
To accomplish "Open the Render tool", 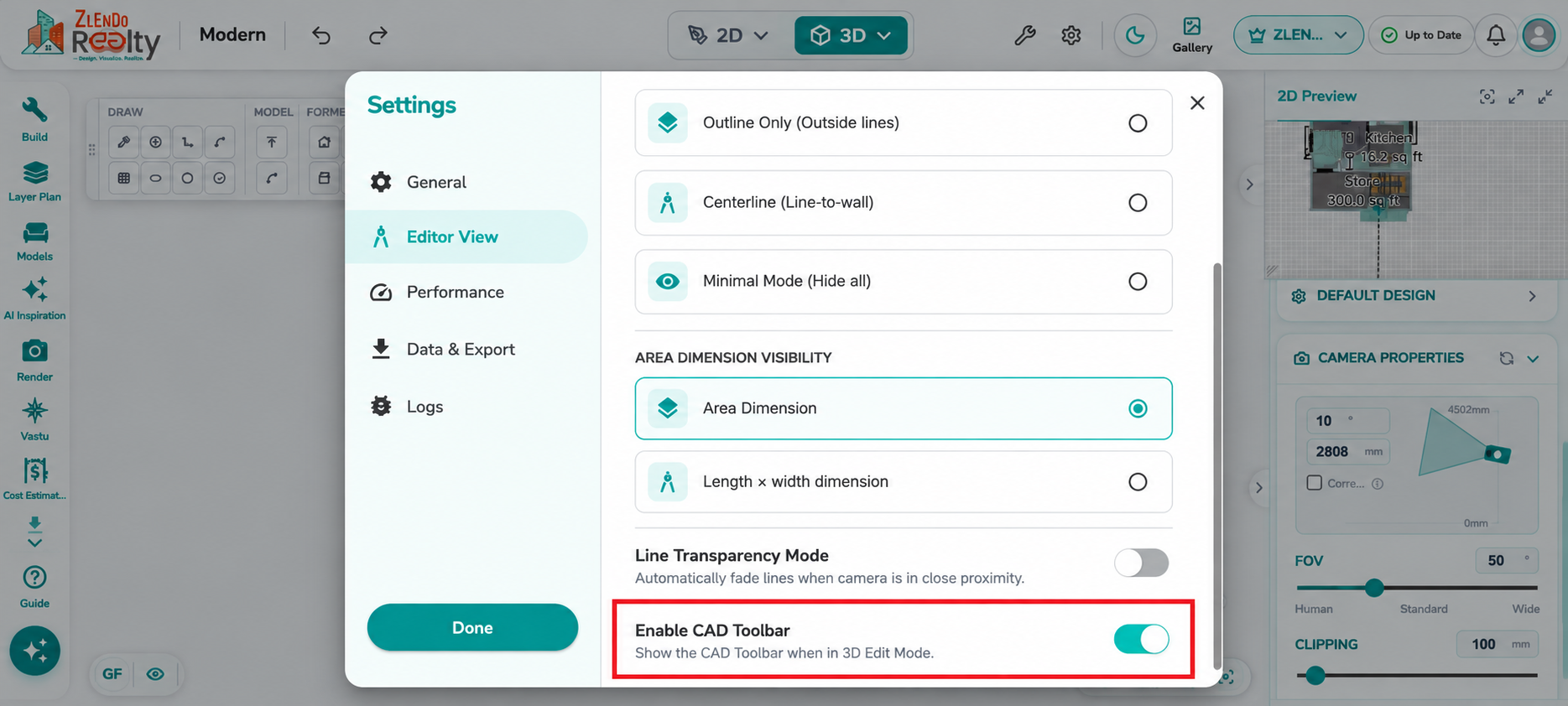I will (x=34, y=361).
